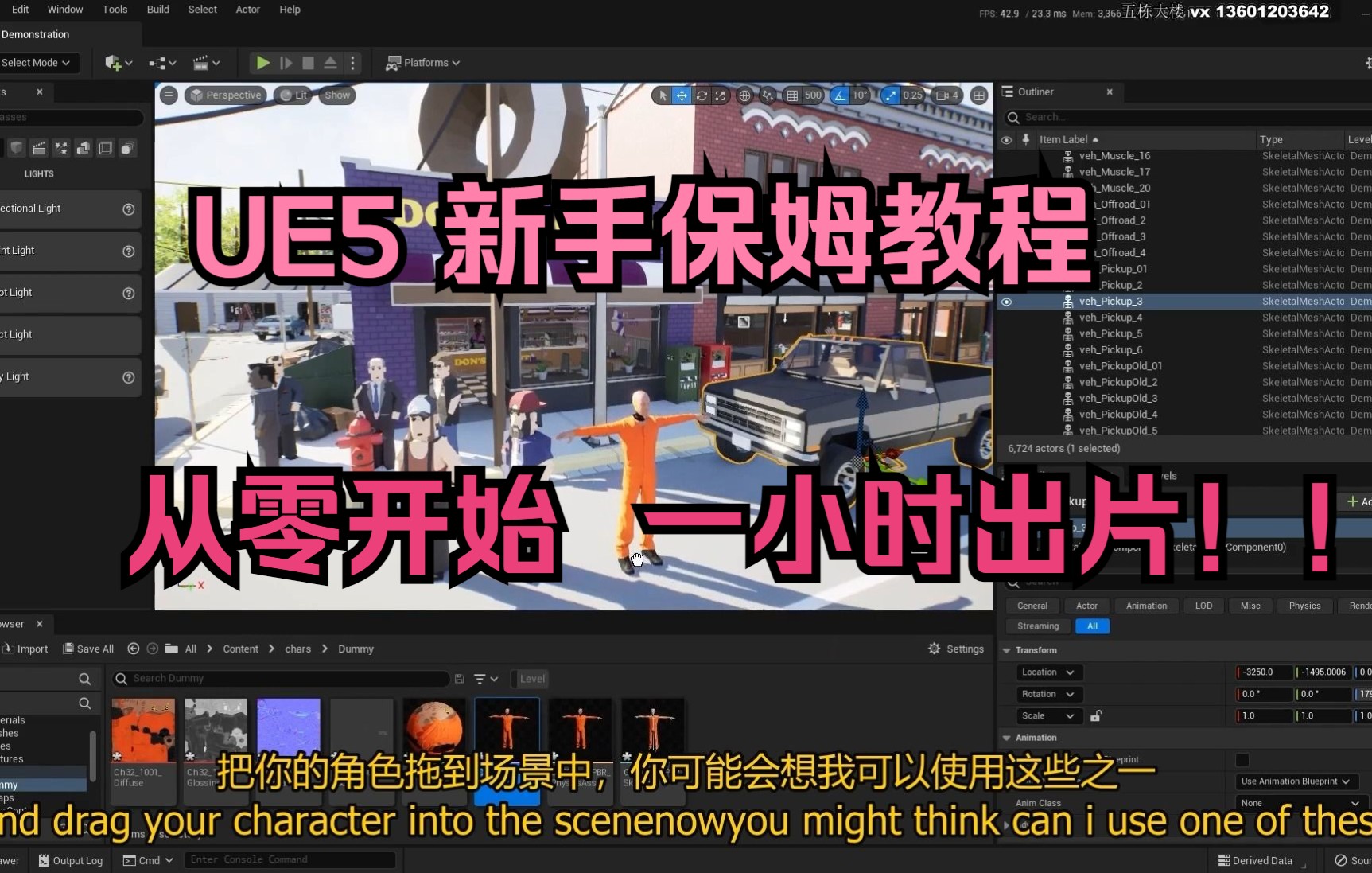Select the Animation details filter
1372x873 pixels.
tap(1146, 606)
